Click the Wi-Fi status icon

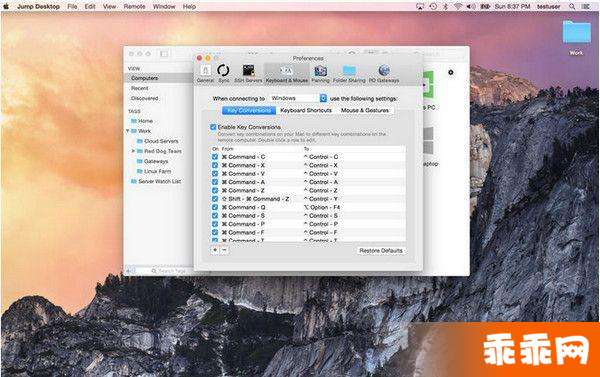point(458,7)
